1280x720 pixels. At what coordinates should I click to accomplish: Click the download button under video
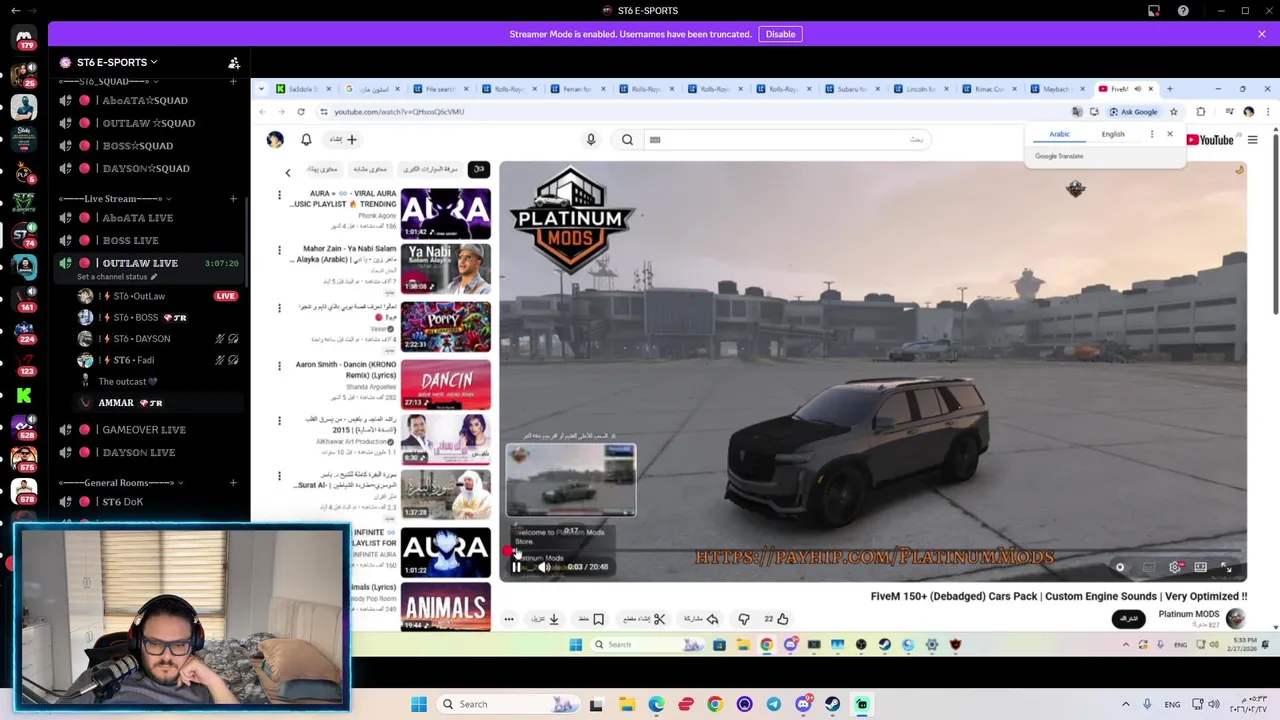point(546,619)
